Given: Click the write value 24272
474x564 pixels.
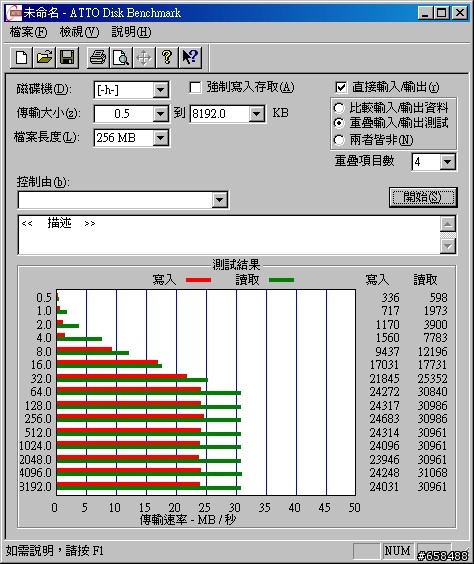Looking at the screenshot, I should click(x=384, y=392).
